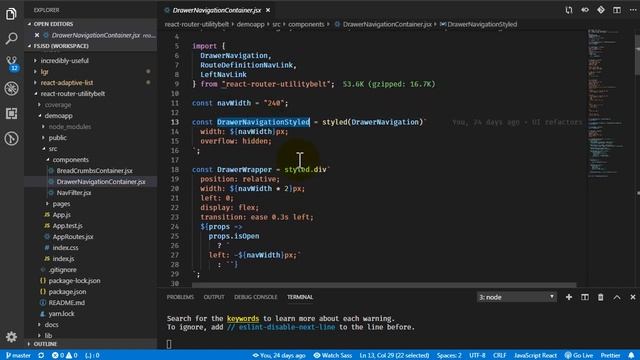Click the keywords link in terminal output

[243, 318]
